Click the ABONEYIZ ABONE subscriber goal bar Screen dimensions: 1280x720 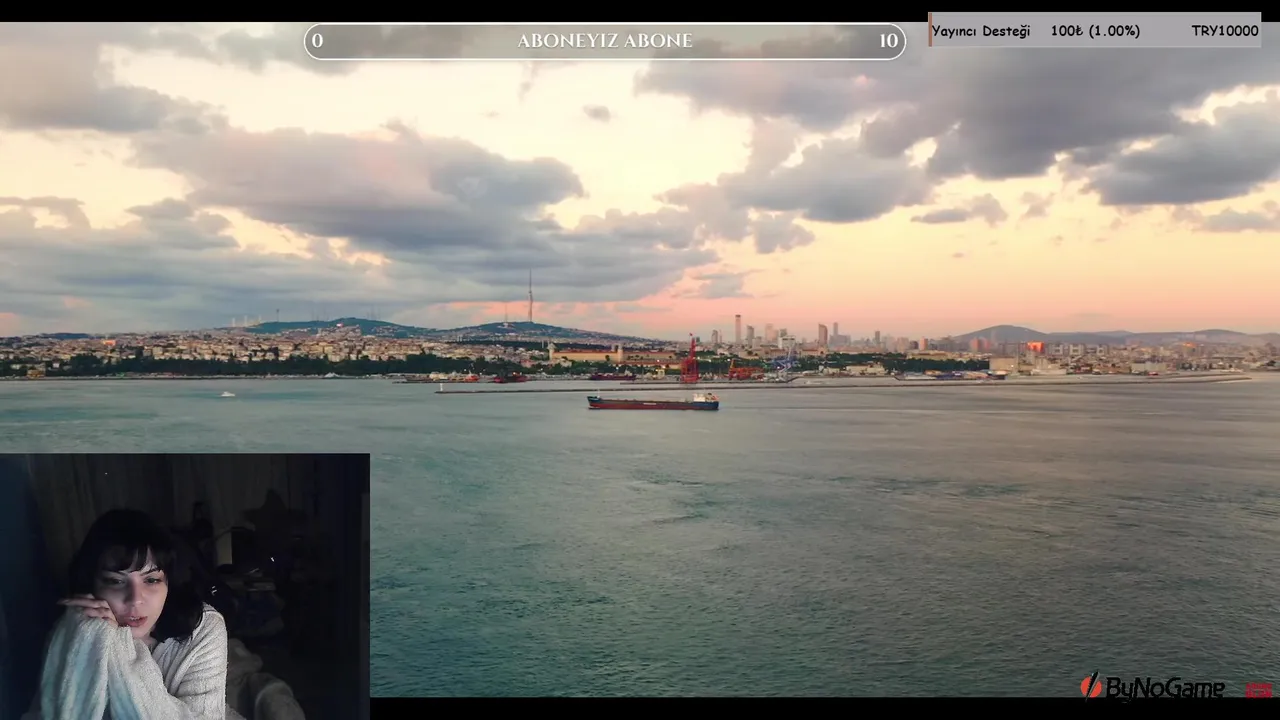[x=605, y=41]
